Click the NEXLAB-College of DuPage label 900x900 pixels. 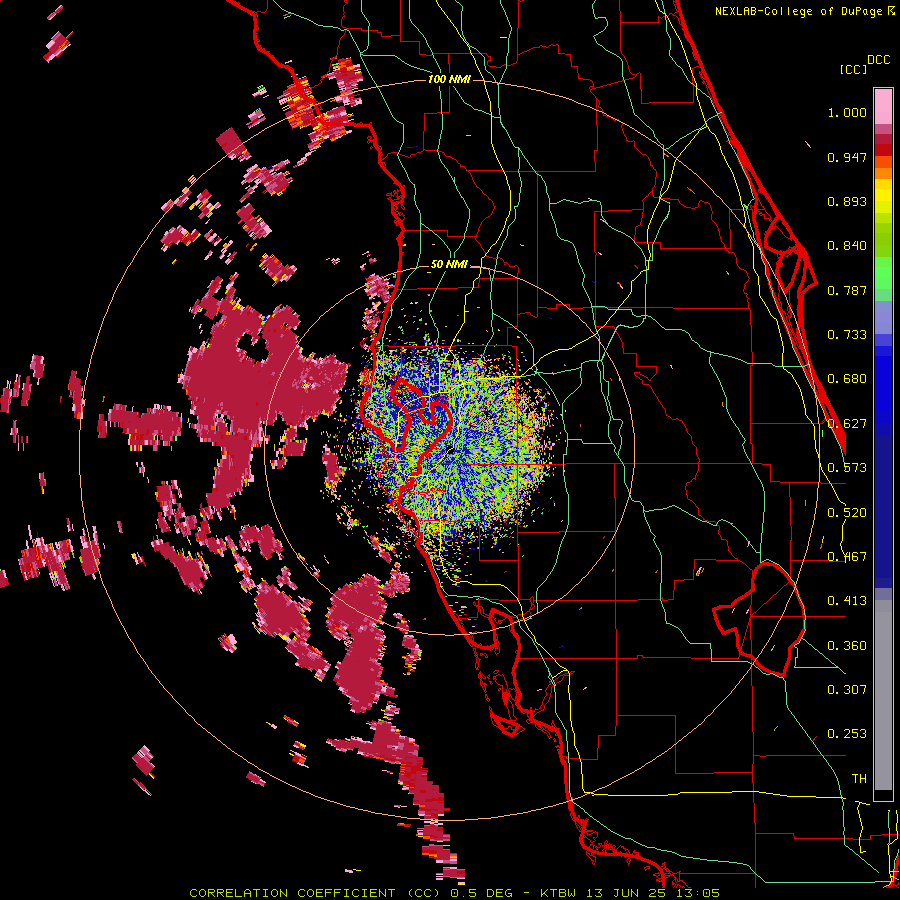click(799, 11)
